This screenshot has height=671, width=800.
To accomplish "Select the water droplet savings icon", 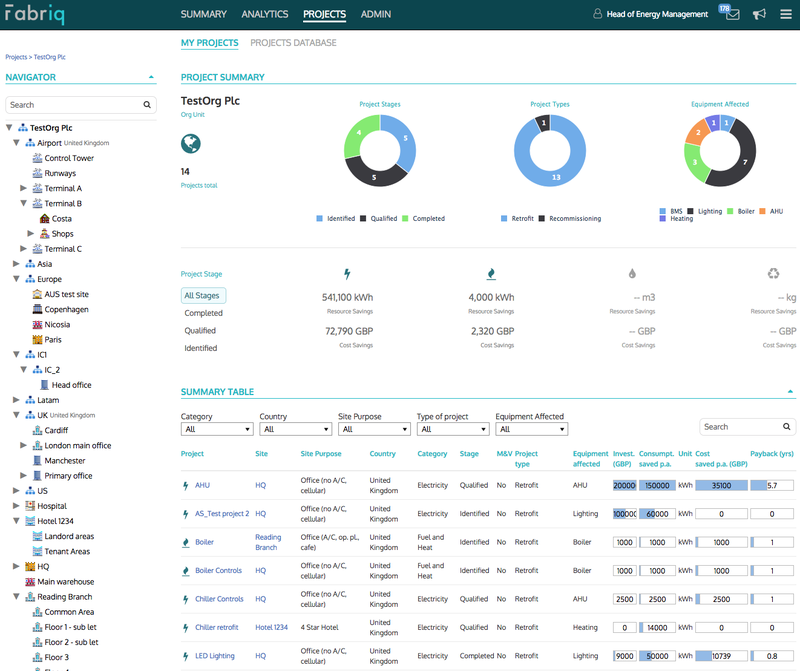I will pos(632,274).
